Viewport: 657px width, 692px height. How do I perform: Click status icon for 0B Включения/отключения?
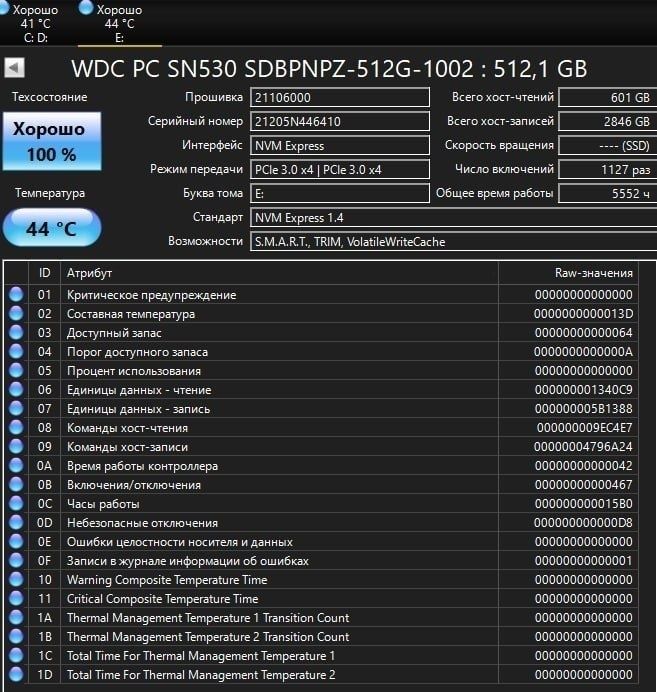16,484
